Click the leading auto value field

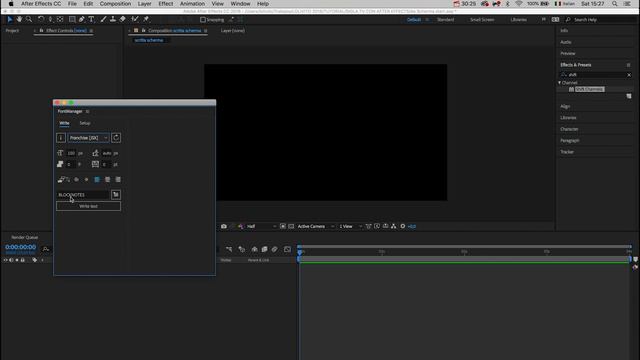click(x=107, y=153)
